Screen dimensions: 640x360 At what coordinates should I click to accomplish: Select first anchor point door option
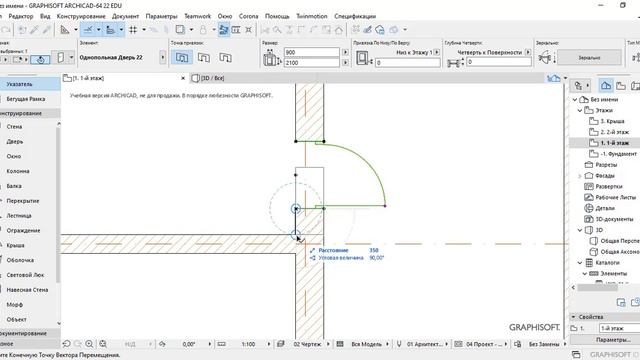pos(182,58)
